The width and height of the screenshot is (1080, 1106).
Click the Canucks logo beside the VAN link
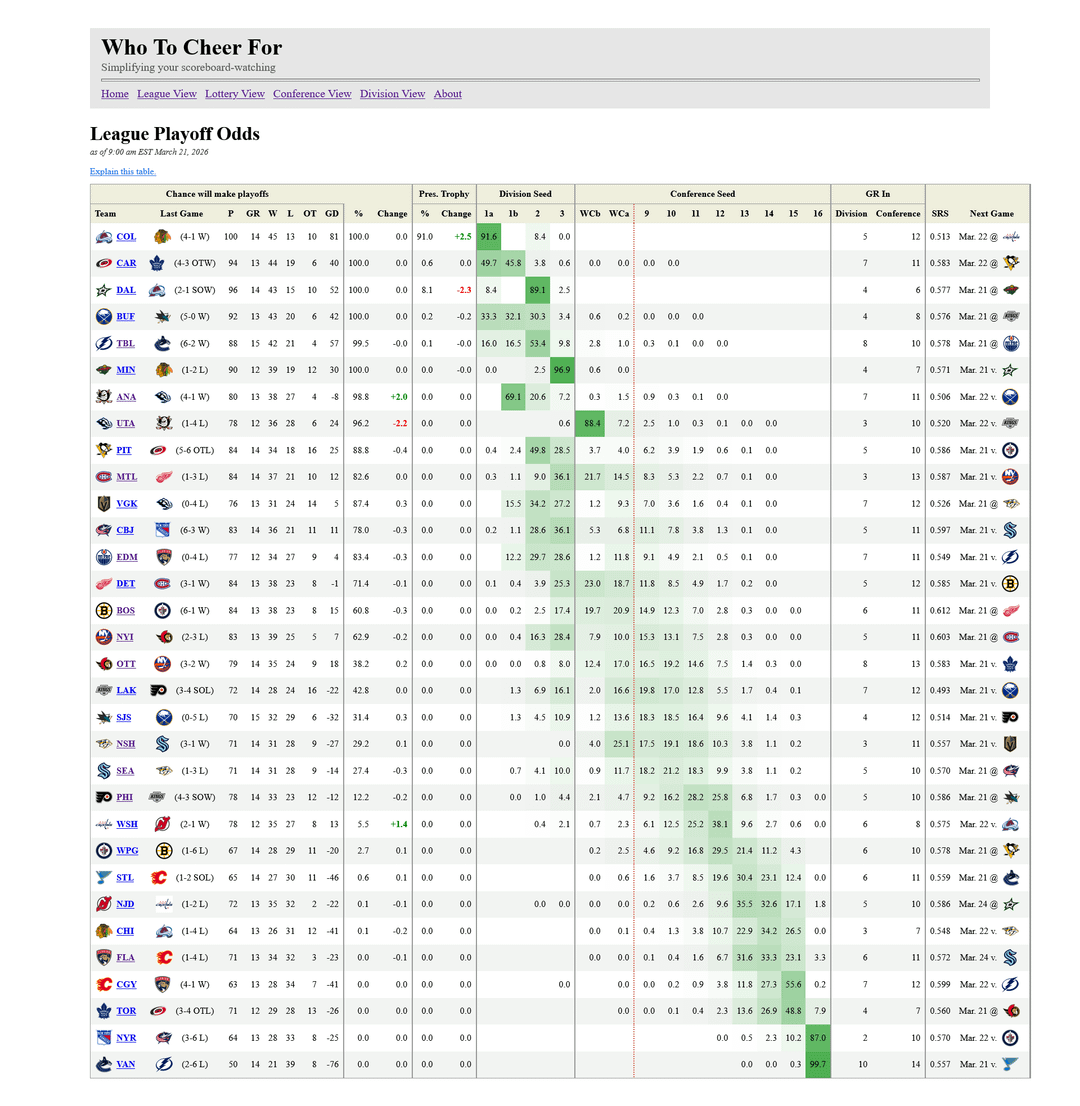[103, 1064]
